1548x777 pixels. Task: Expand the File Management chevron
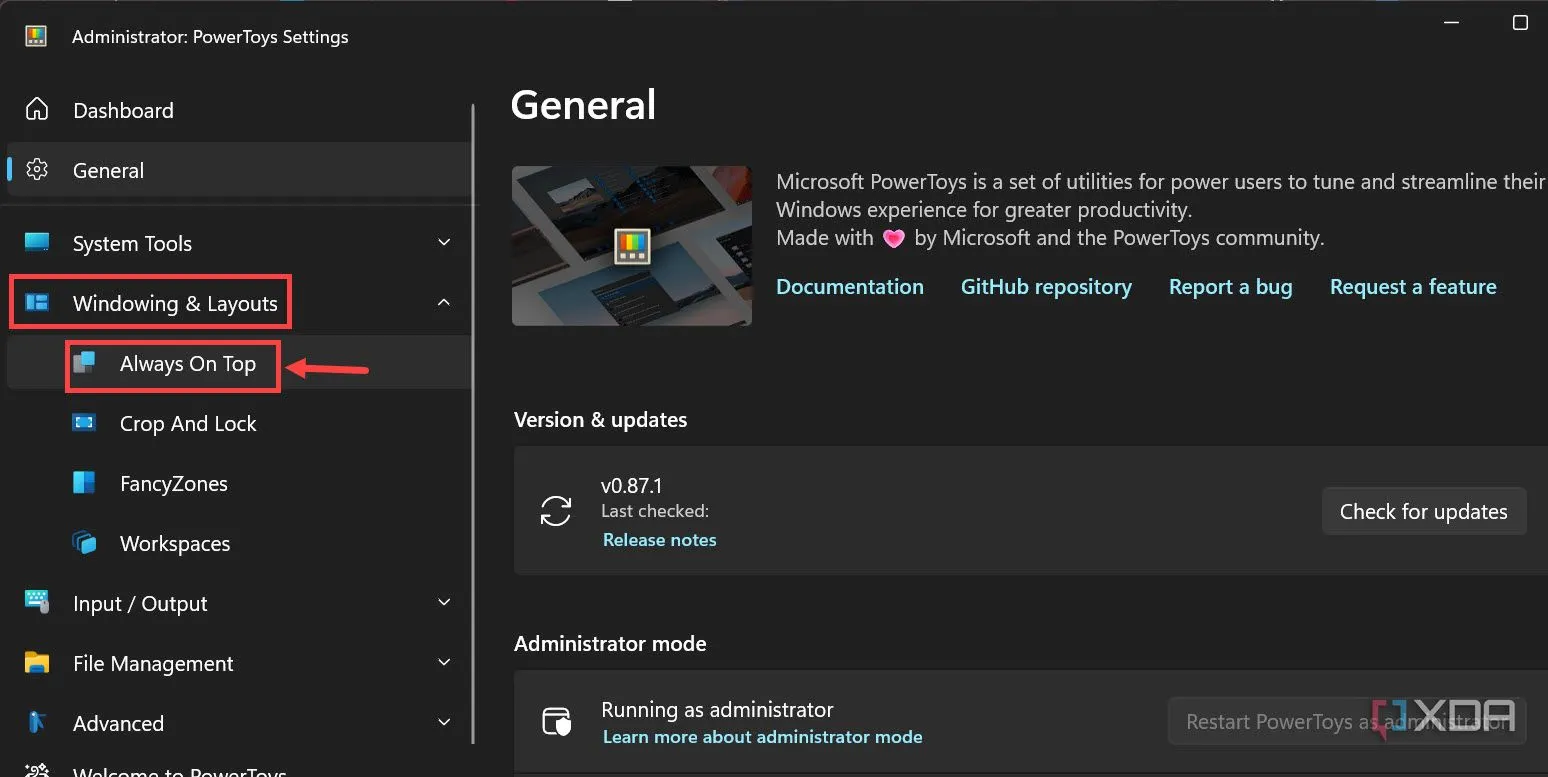pyautogui.click(x=444, y=662)
